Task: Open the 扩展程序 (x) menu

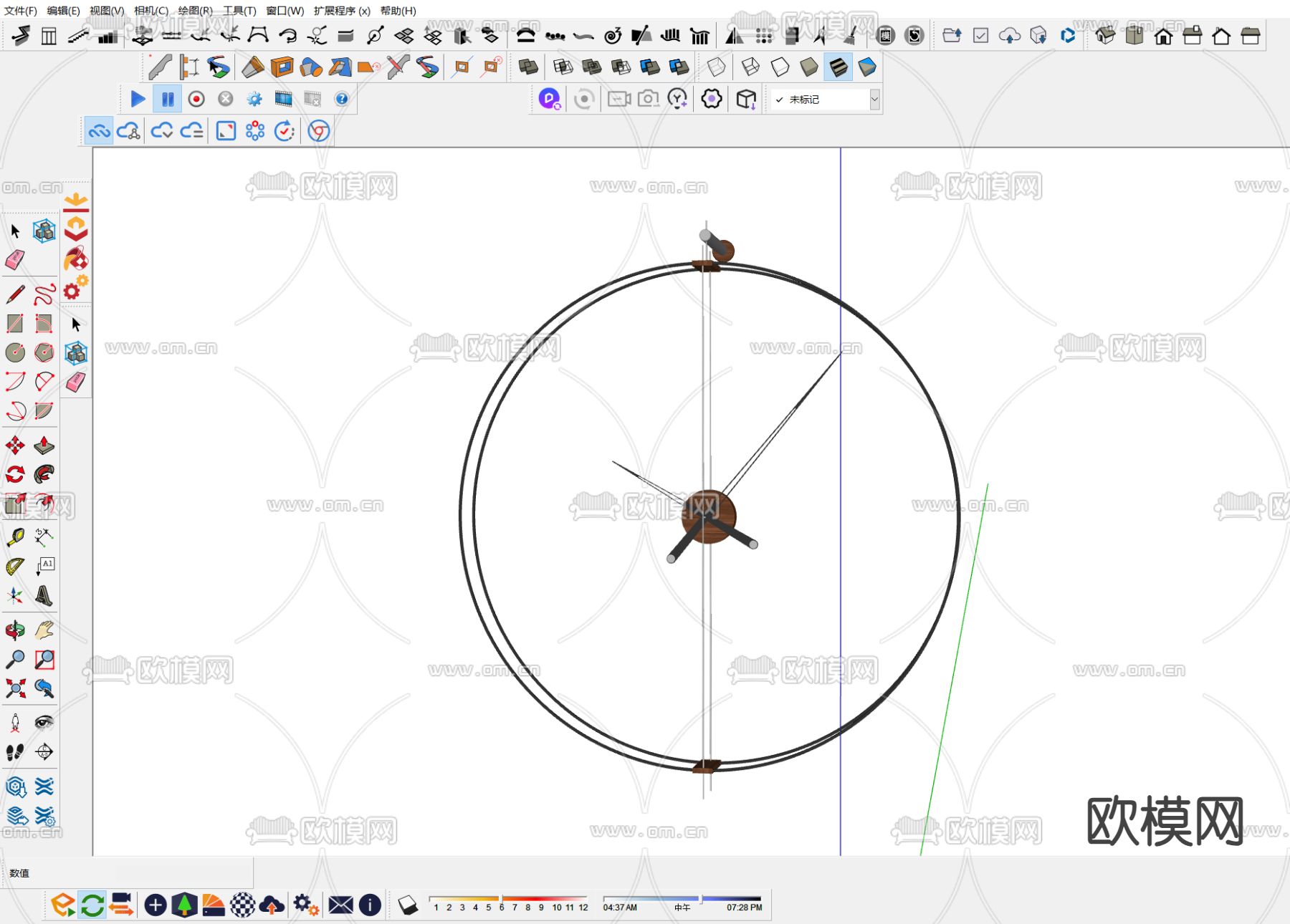Action: point(342,11)
